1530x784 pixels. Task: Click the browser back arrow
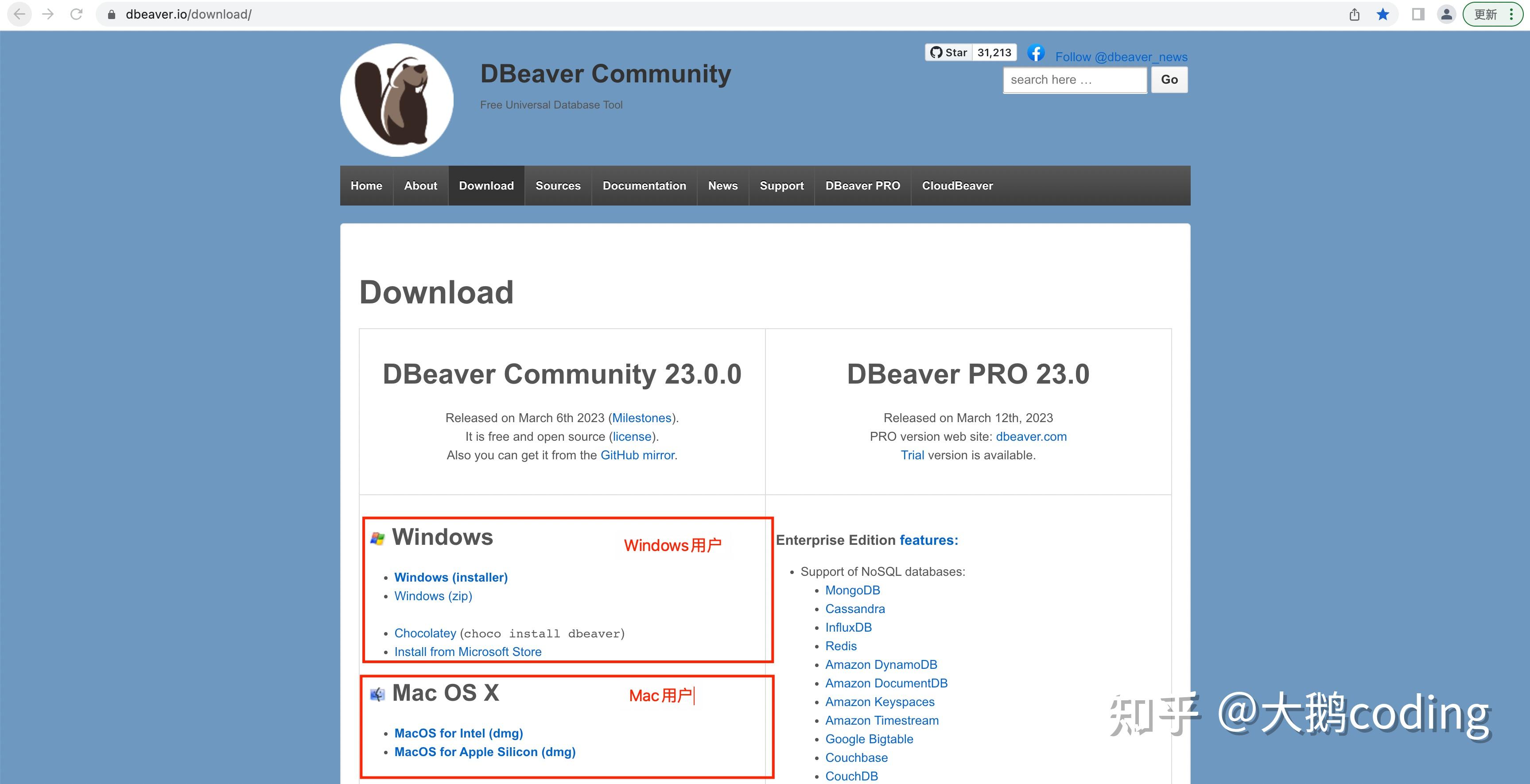click(19, 14)
